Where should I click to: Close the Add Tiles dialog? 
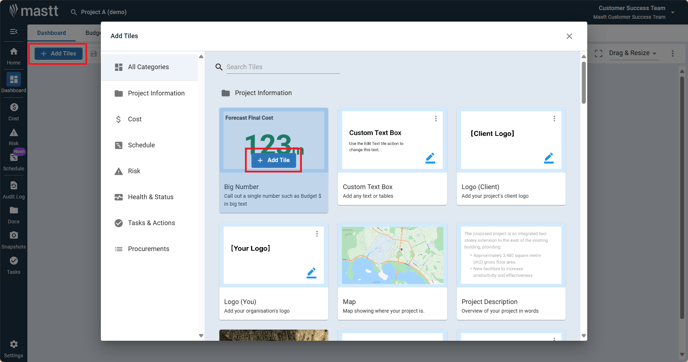pos(569,36)
